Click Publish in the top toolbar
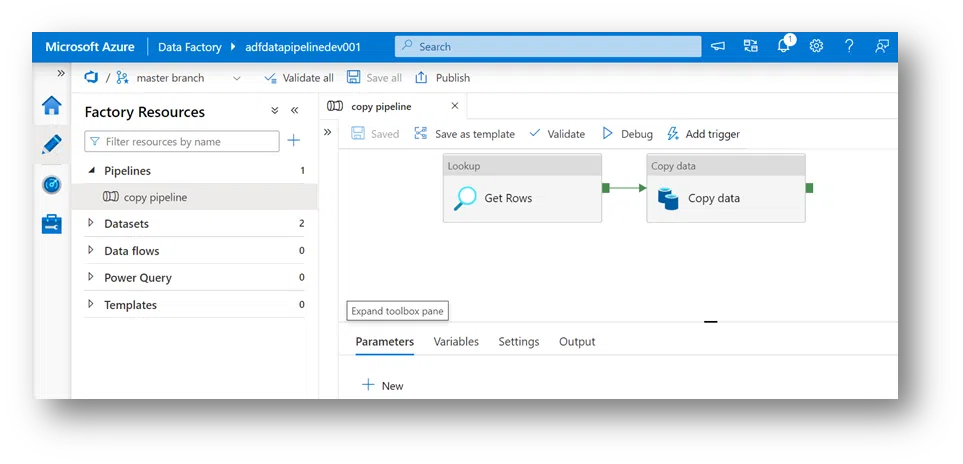The width and height of the screenshot is (963, 464). (x=442, y=78)
